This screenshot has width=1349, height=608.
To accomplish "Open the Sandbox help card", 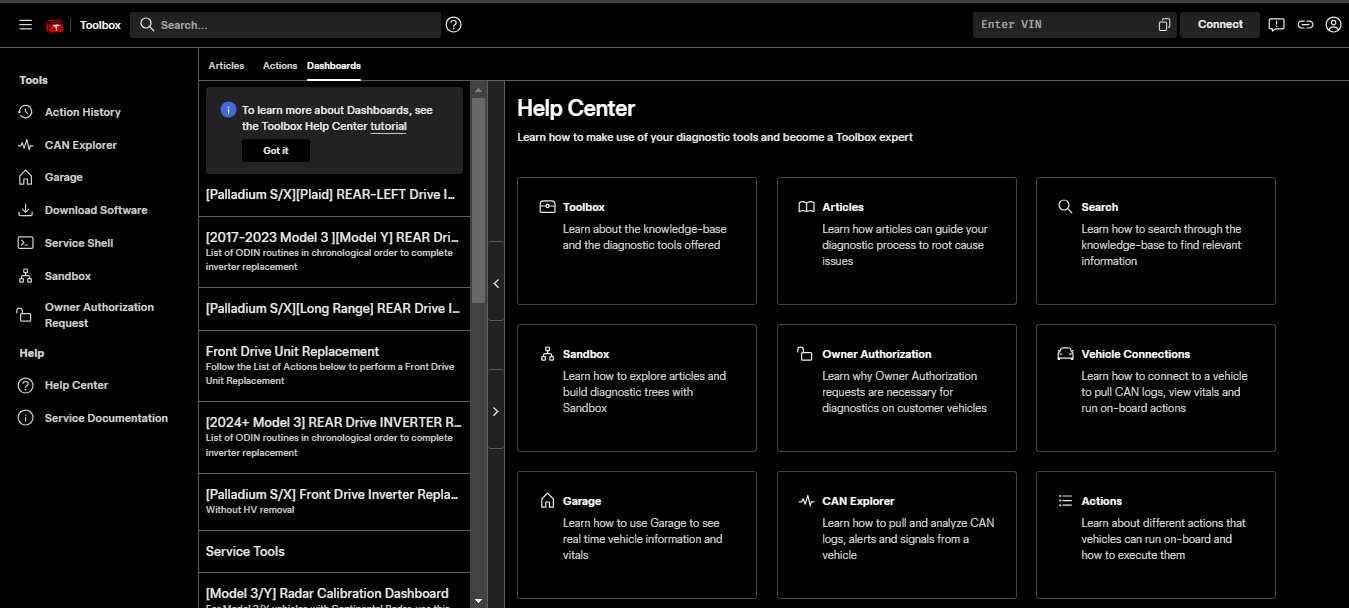I will pos(637,388).
